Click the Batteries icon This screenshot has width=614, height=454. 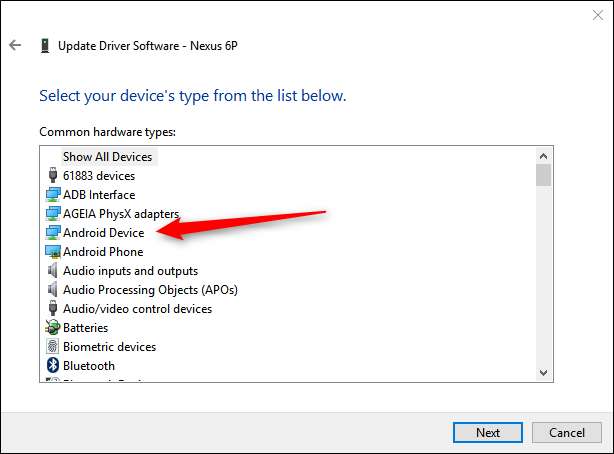[x=53, y=328]
